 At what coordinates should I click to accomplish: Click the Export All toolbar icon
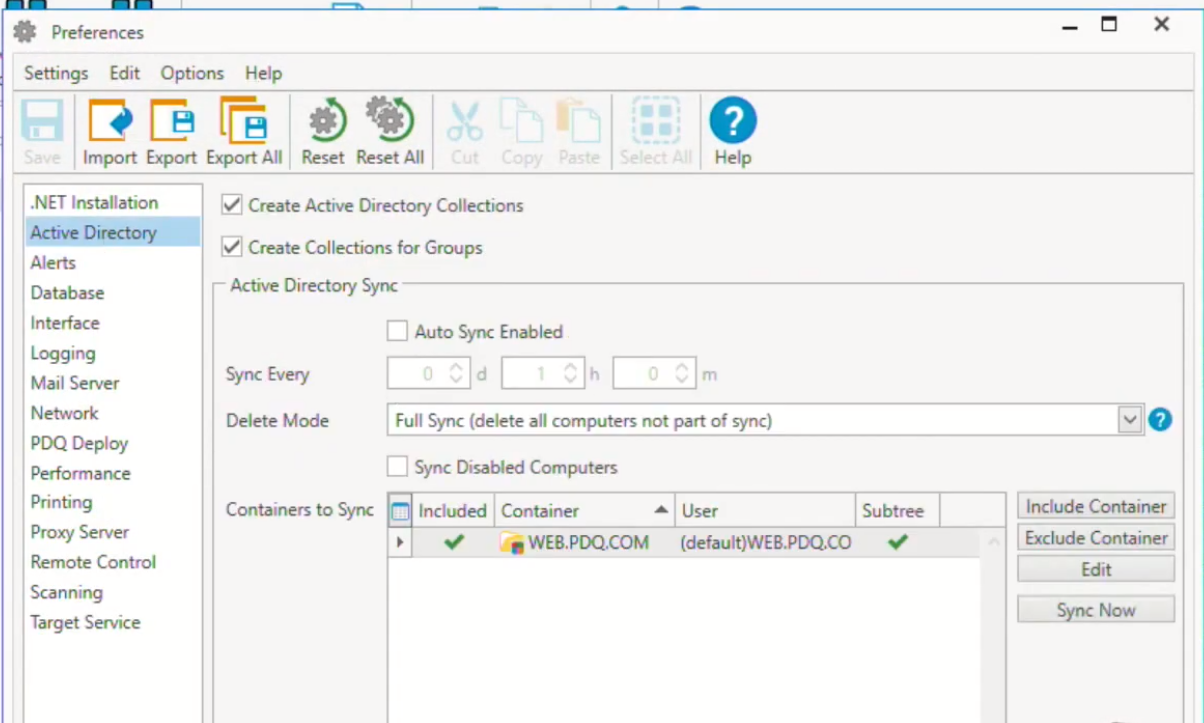click(243, 121)
